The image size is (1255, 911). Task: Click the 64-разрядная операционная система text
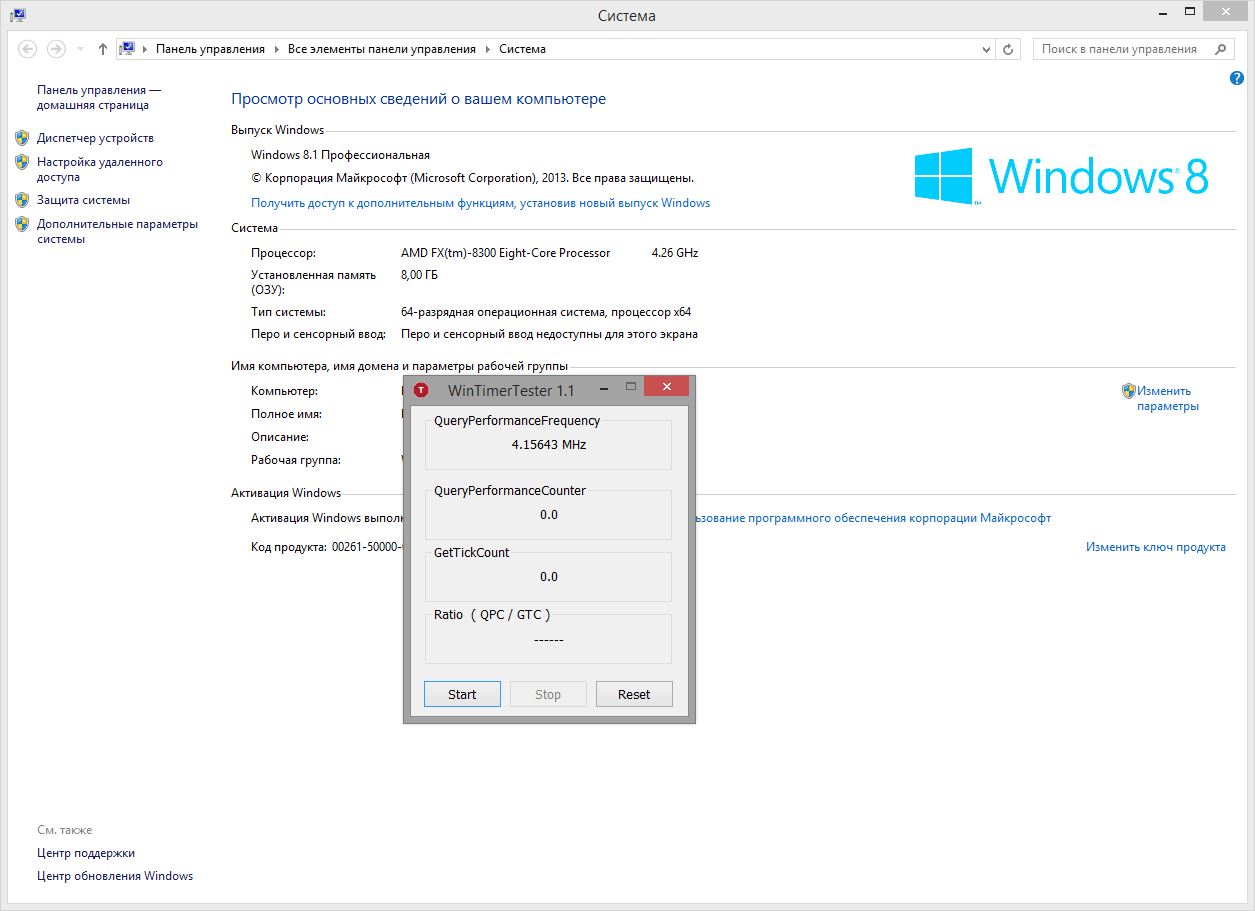(546, 312)
